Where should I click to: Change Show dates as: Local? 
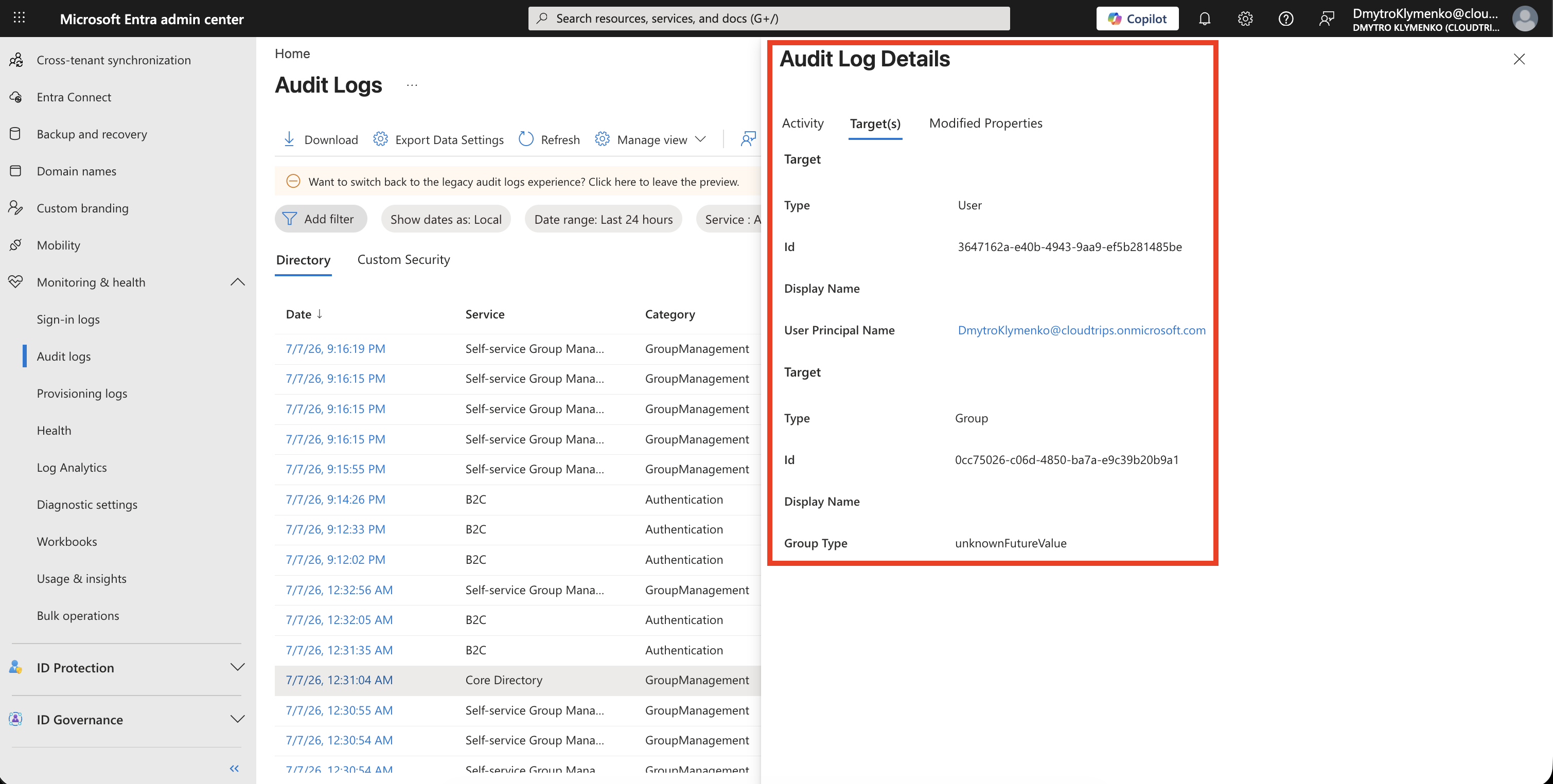coord(446,219)
